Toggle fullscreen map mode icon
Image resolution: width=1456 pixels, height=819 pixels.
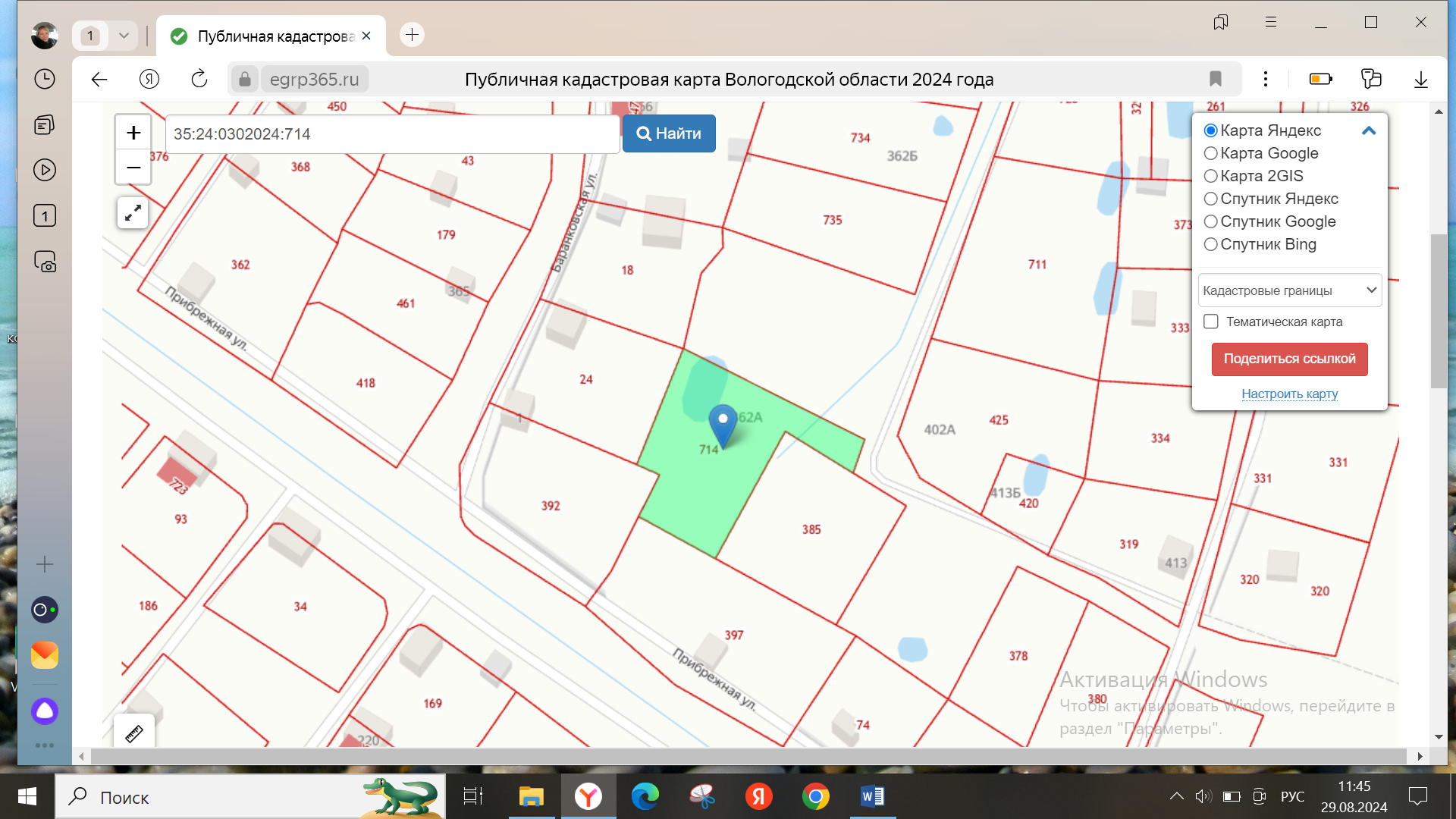133,213
